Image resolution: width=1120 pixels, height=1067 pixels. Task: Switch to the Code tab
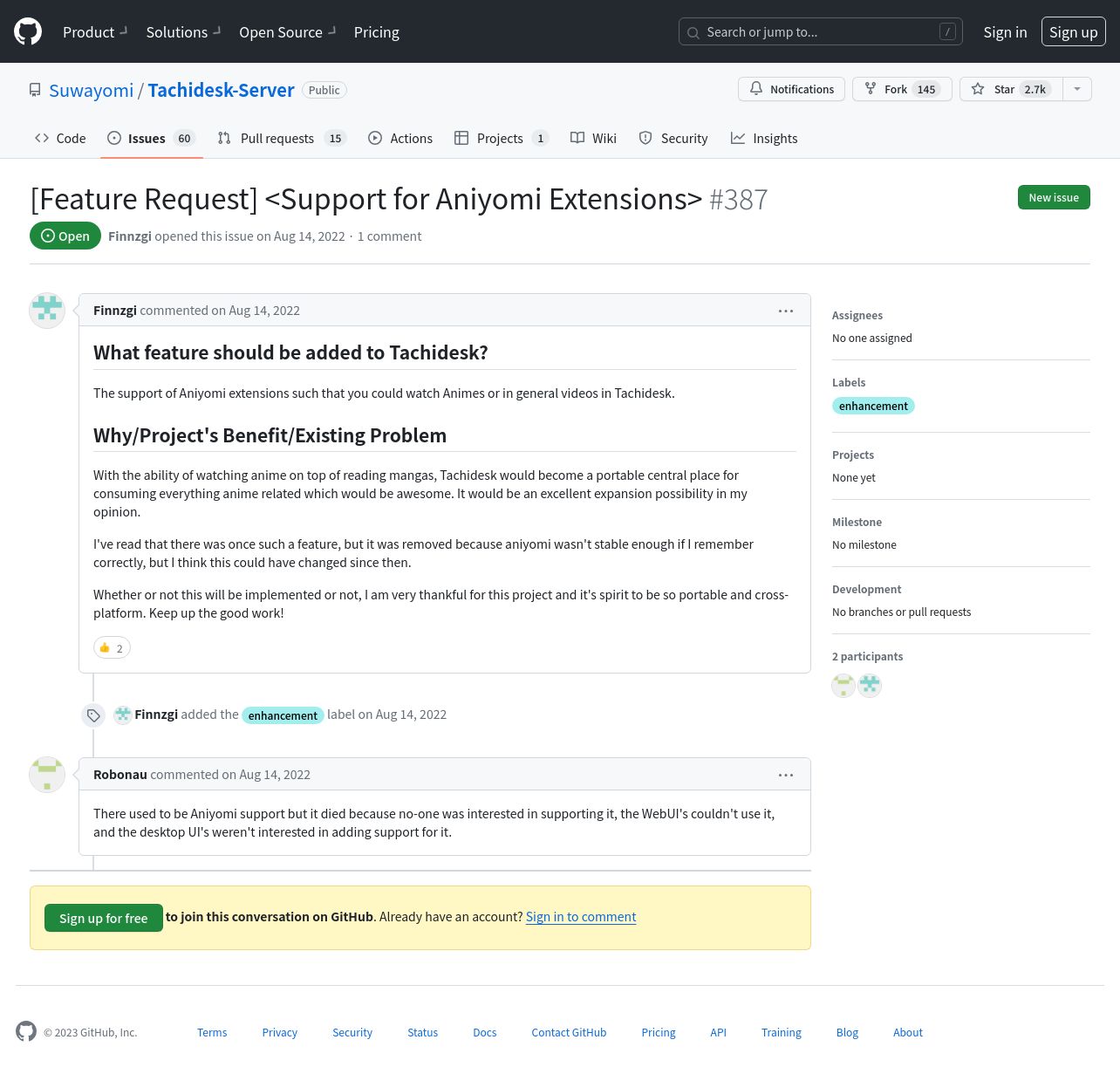coord(60,139)
